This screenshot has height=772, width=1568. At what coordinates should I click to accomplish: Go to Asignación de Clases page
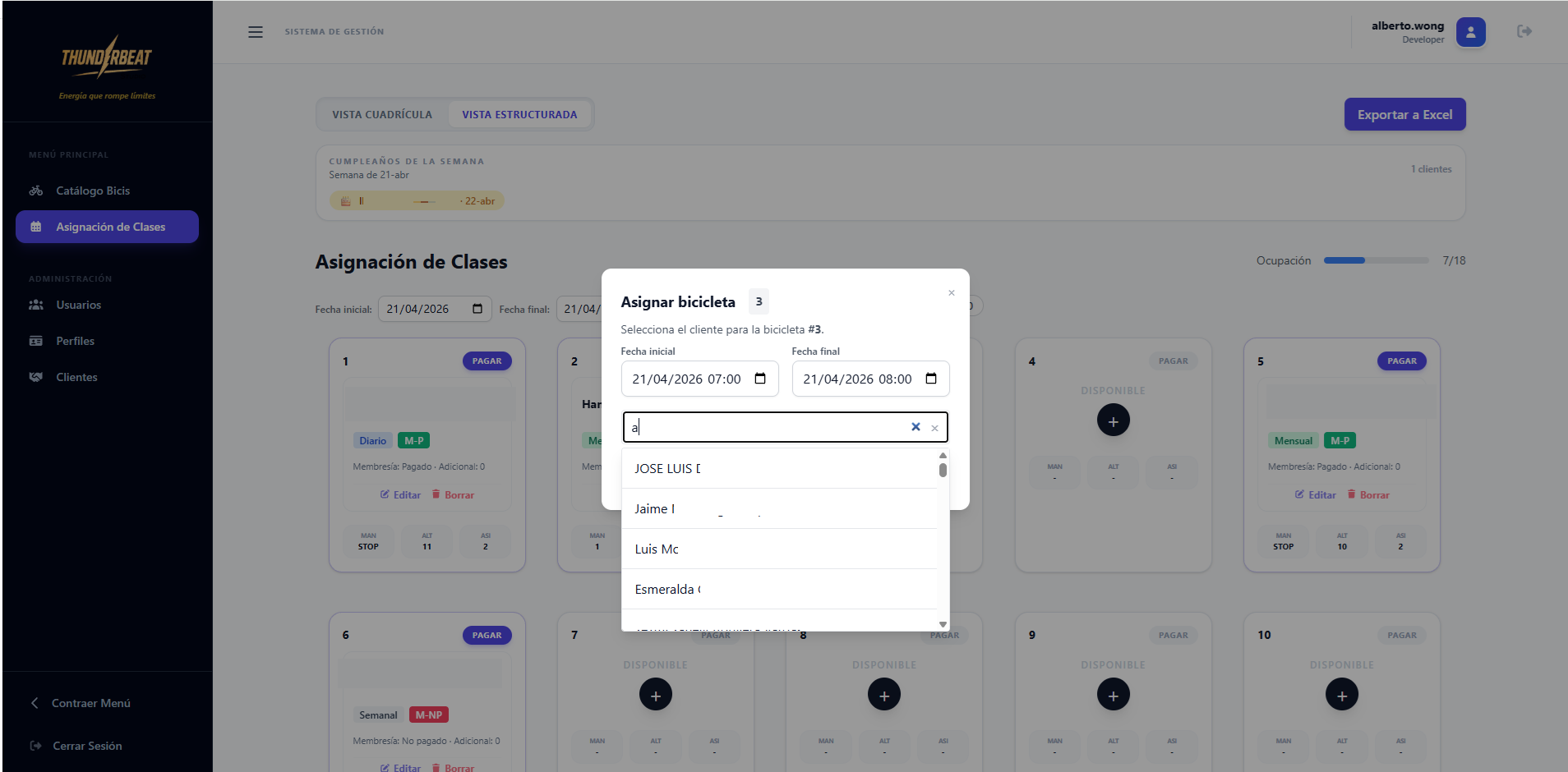[107, 227]
